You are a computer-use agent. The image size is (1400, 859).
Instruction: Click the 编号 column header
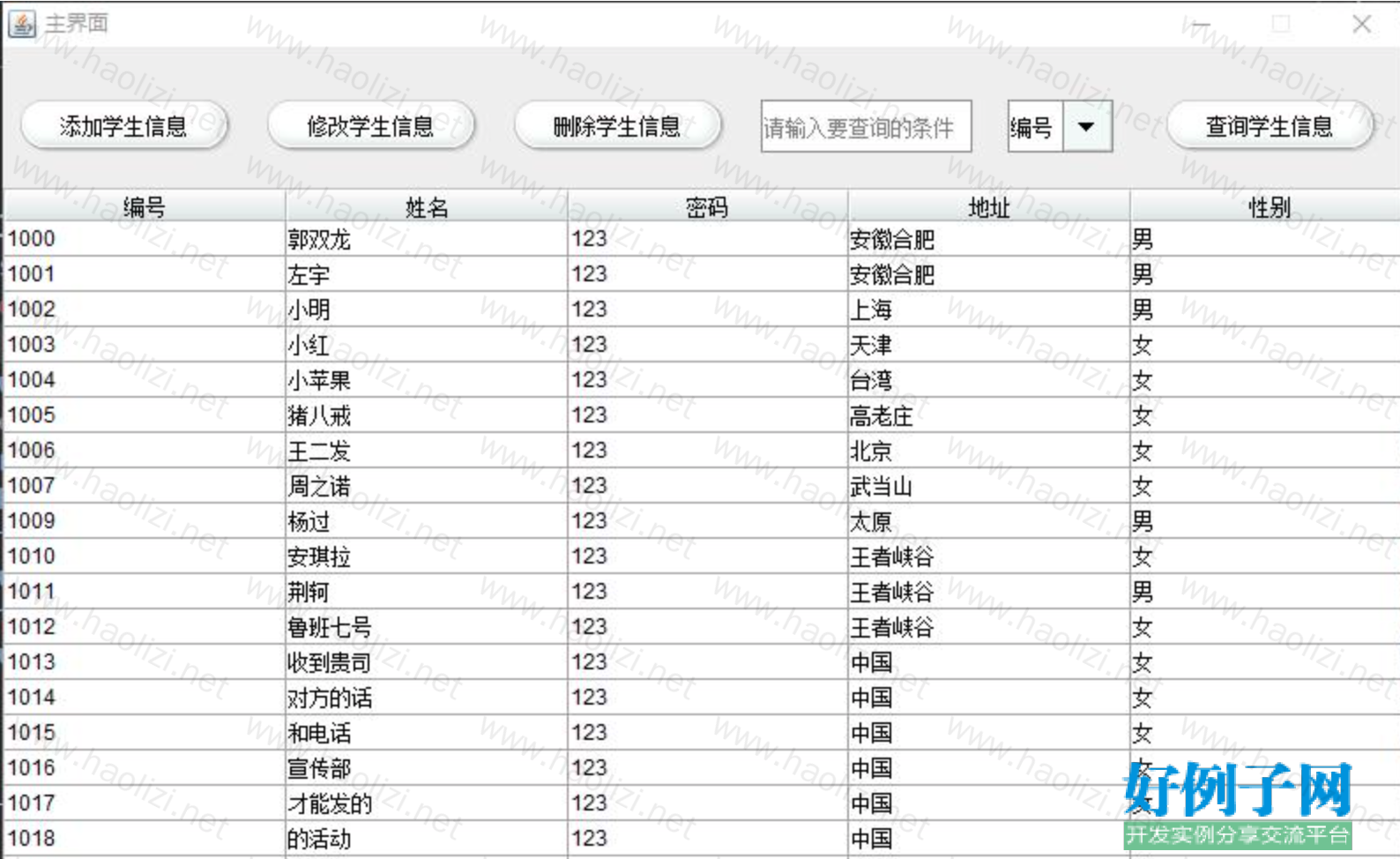tap(144, 207)
